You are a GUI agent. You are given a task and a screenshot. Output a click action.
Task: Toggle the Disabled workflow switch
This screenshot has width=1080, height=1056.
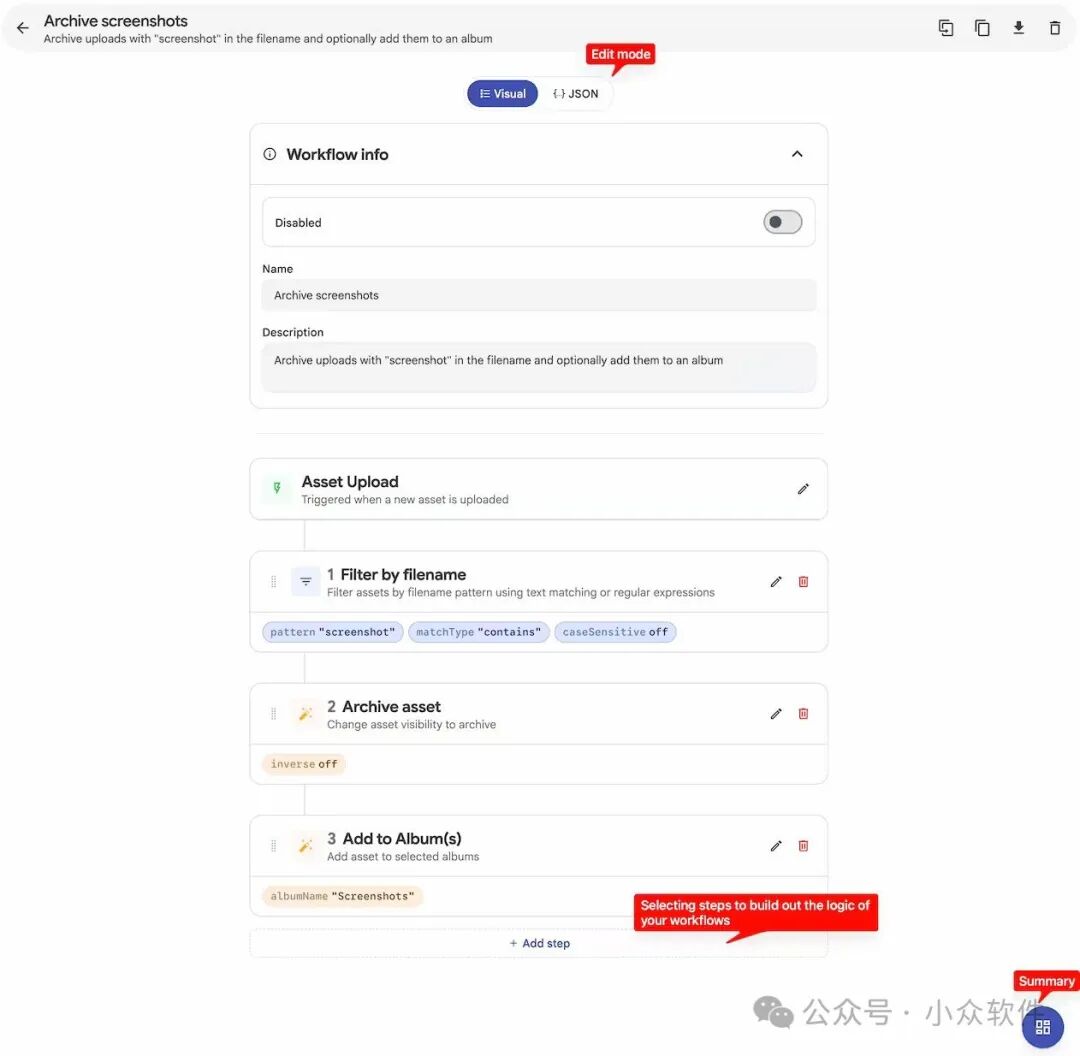(x=782, y=222)
